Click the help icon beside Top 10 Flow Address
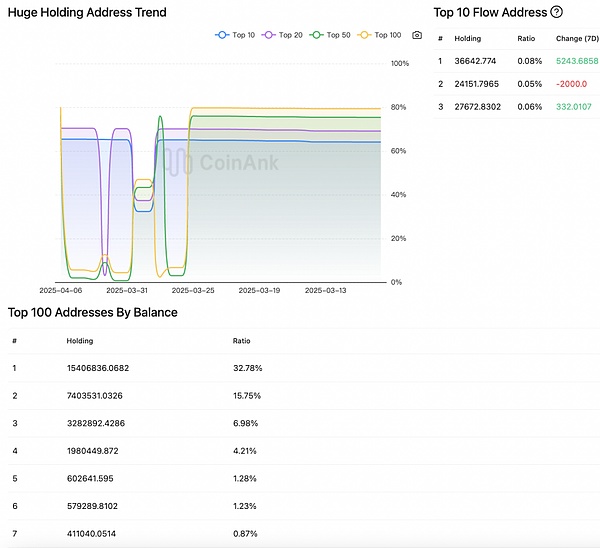The image size is (600, 548). tap(557, 12)
